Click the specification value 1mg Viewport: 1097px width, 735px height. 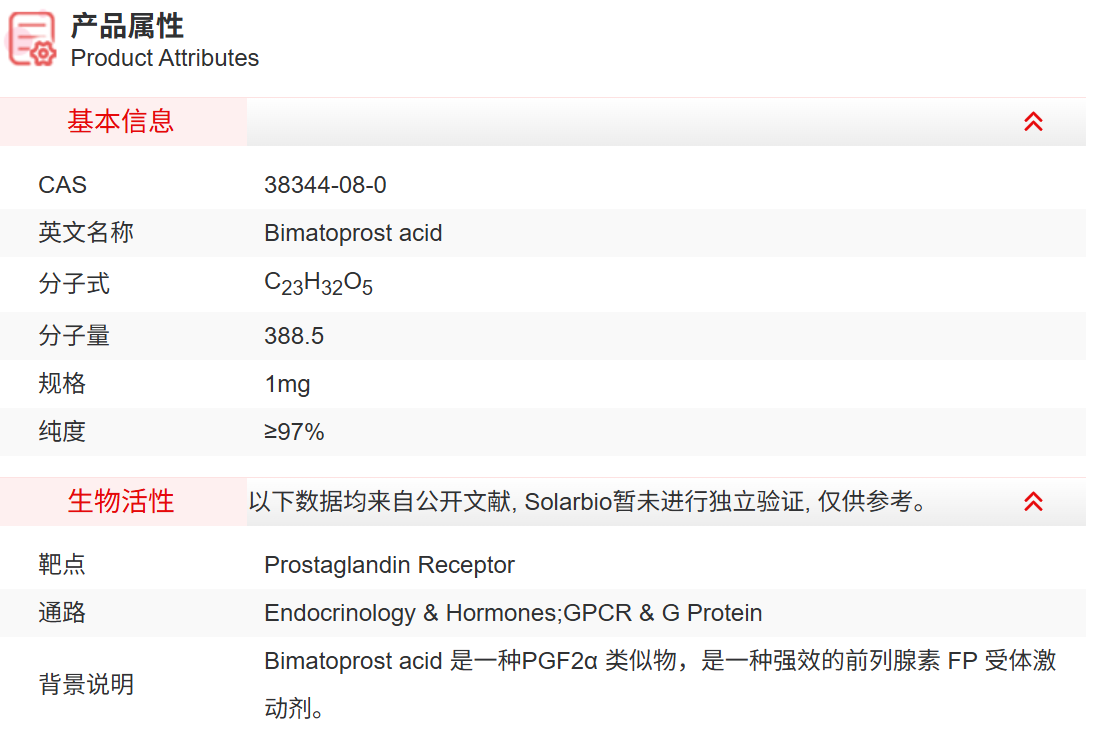pyautogui.click(x=286, y=383)
